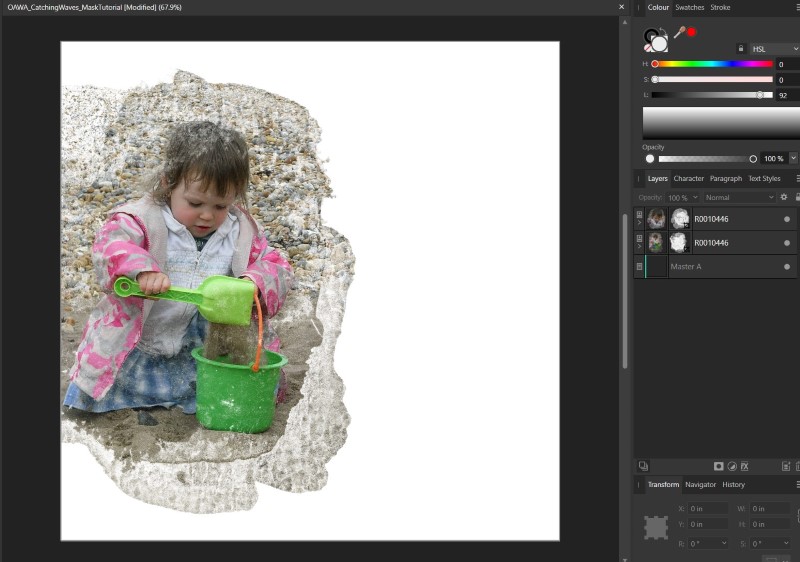Viewport: 800px width, 562px height.
Task: Switch to the Transform tab
Action: point(663,484)
